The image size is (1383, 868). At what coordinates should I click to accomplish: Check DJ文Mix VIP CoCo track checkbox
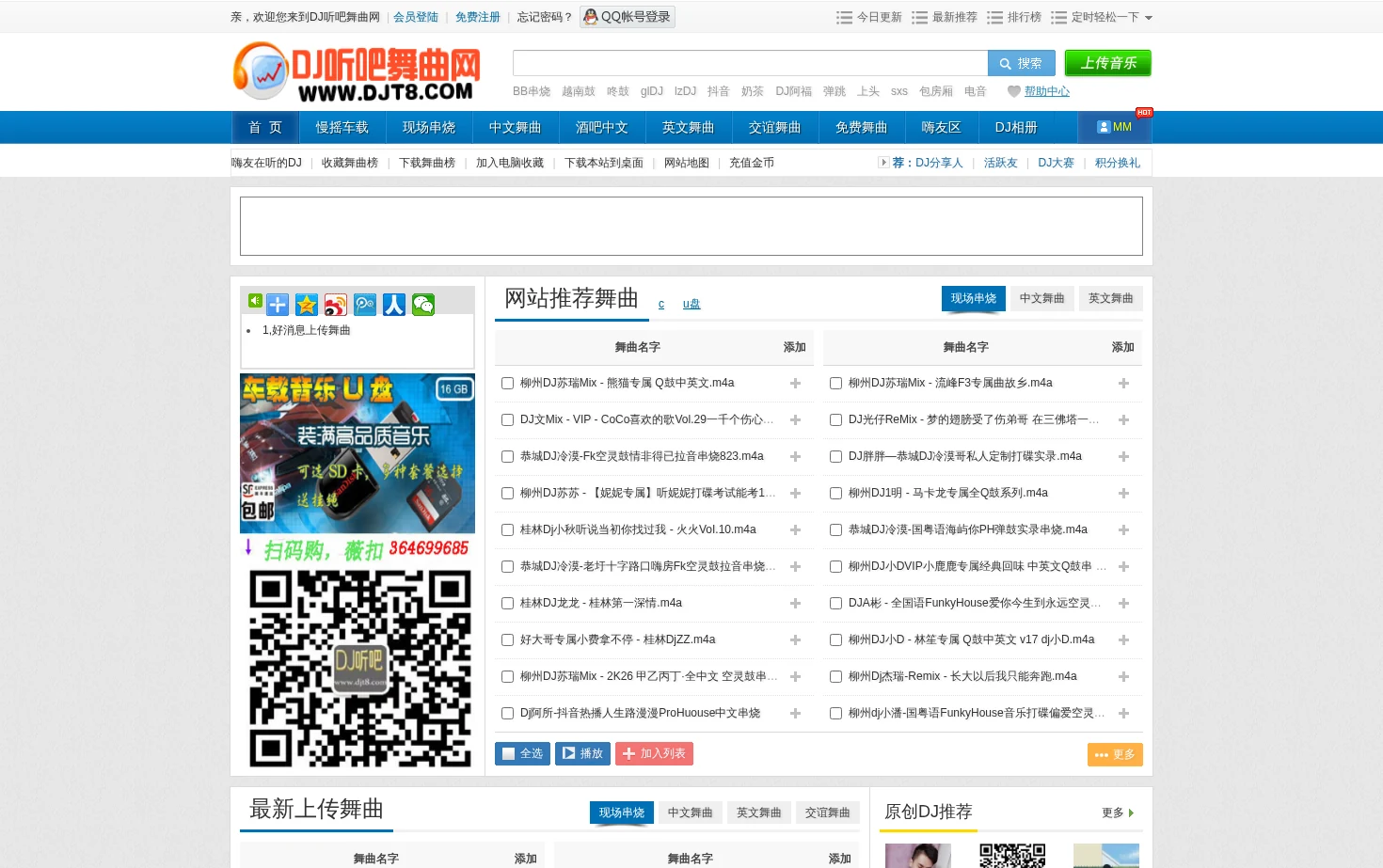(x=507, y=420)
